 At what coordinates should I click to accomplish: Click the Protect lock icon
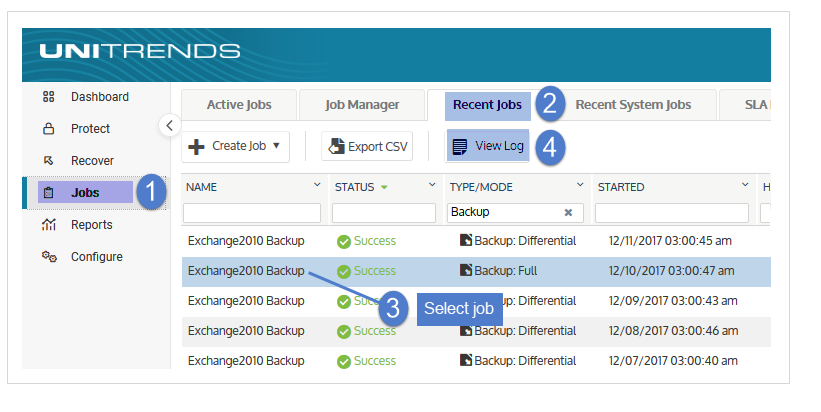tap(49, 129)
